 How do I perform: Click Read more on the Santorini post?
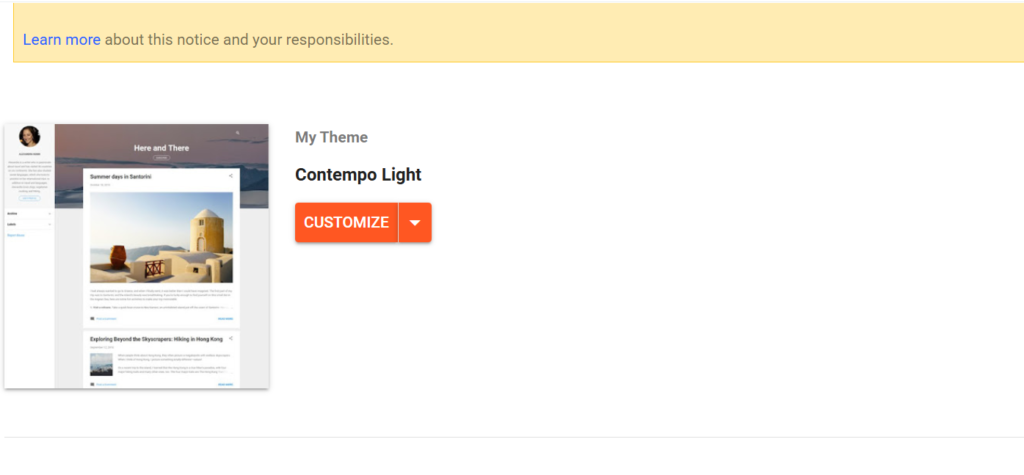pyautogui.click(x=225, y=319)
